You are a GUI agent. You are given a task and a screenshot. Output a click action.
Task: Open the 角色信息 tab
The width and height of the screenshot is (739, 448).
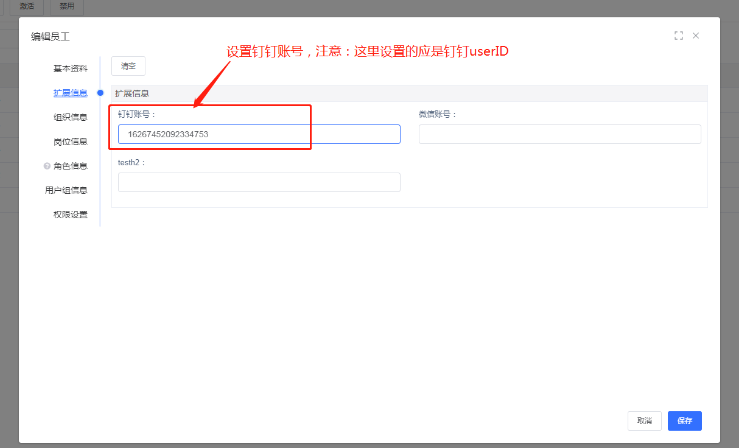tap(71, 166)
